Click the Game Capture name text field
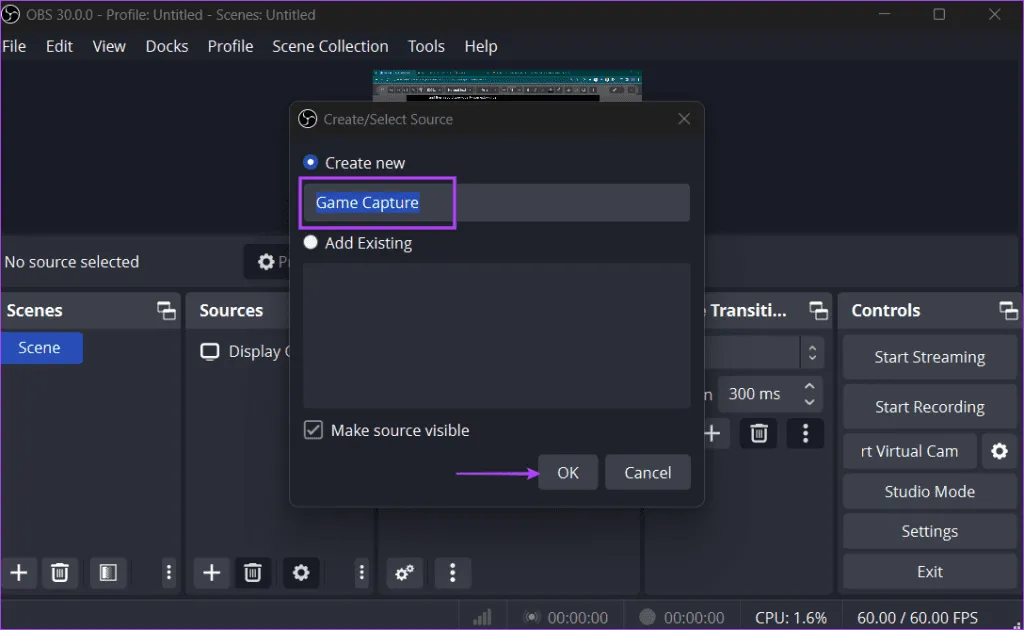This screenshot has height=630, width=1024. [496, 203]
